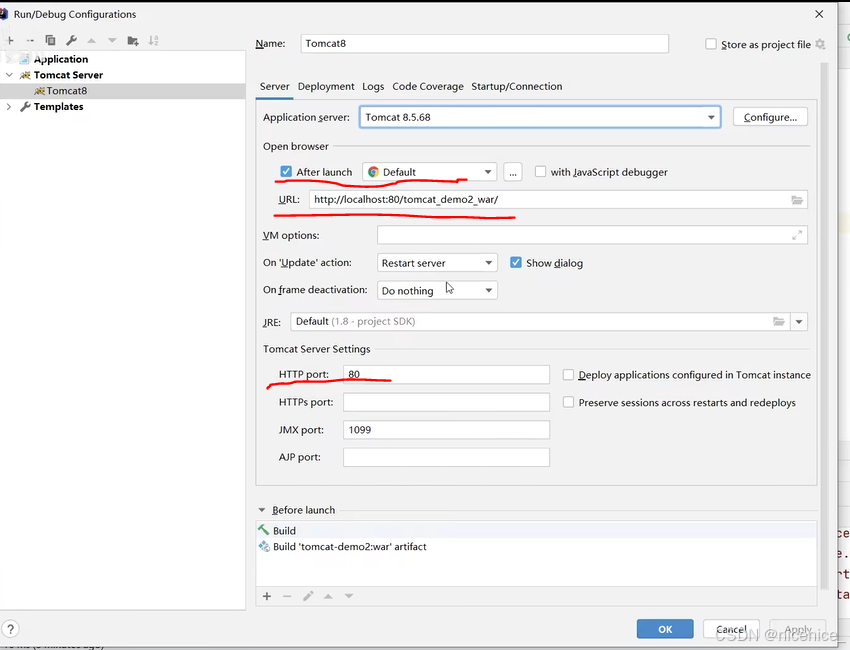Viewport: 850px width, 650px height.
Task: Open On frame deactivation dropdown
Action: click(x=437, y=290)
